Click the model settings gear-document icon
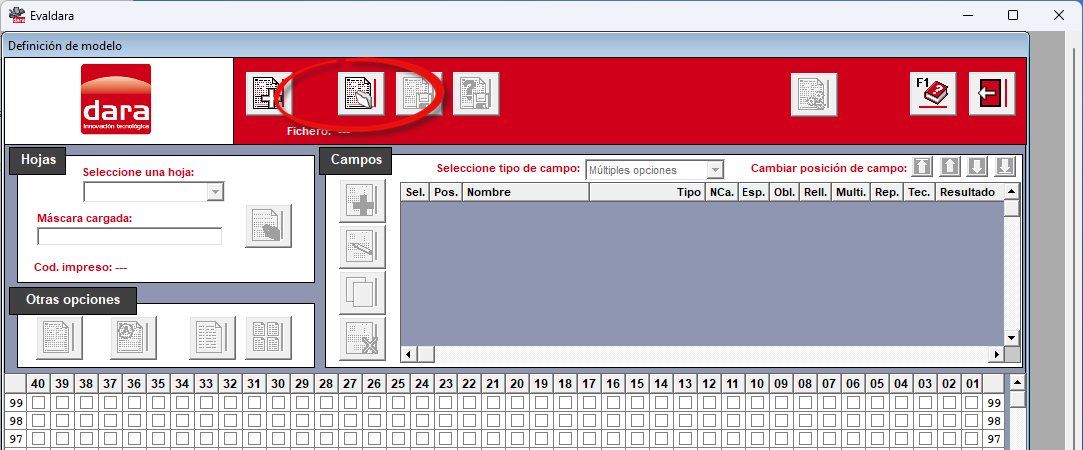This screenshot has height=450, width=1083. pyautogui.click(x=814, y=94)
